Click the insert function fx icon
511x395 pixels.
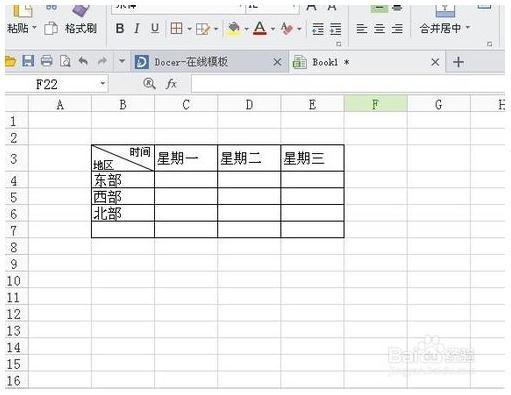[x=171, y=84]
